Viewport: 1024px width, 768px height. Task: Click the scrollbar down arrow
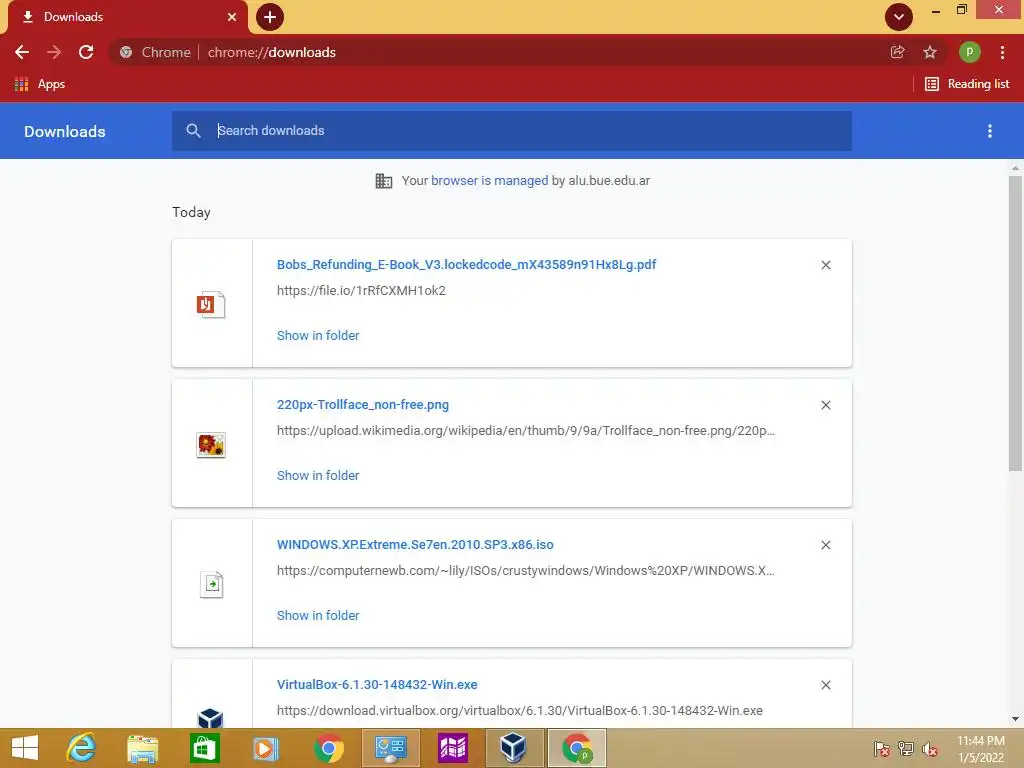(x=1015, y=719)
